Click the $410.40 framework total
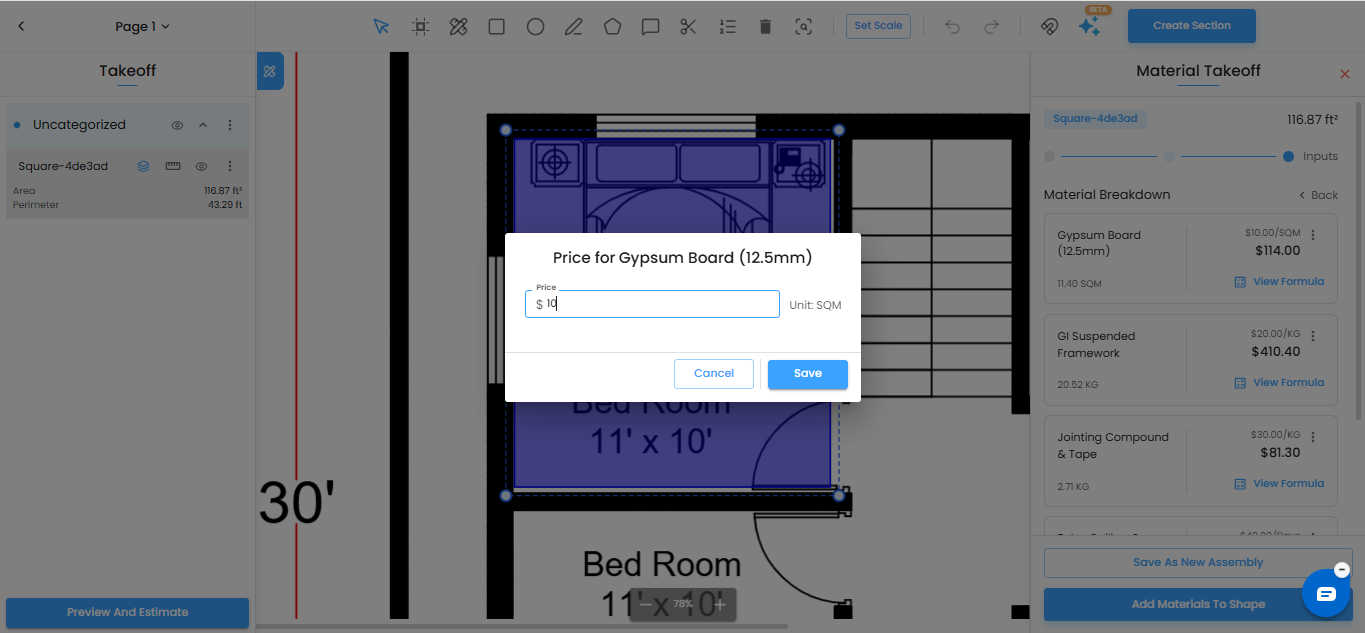Viewport: 1365px width, 633px height. point(1276,352)
